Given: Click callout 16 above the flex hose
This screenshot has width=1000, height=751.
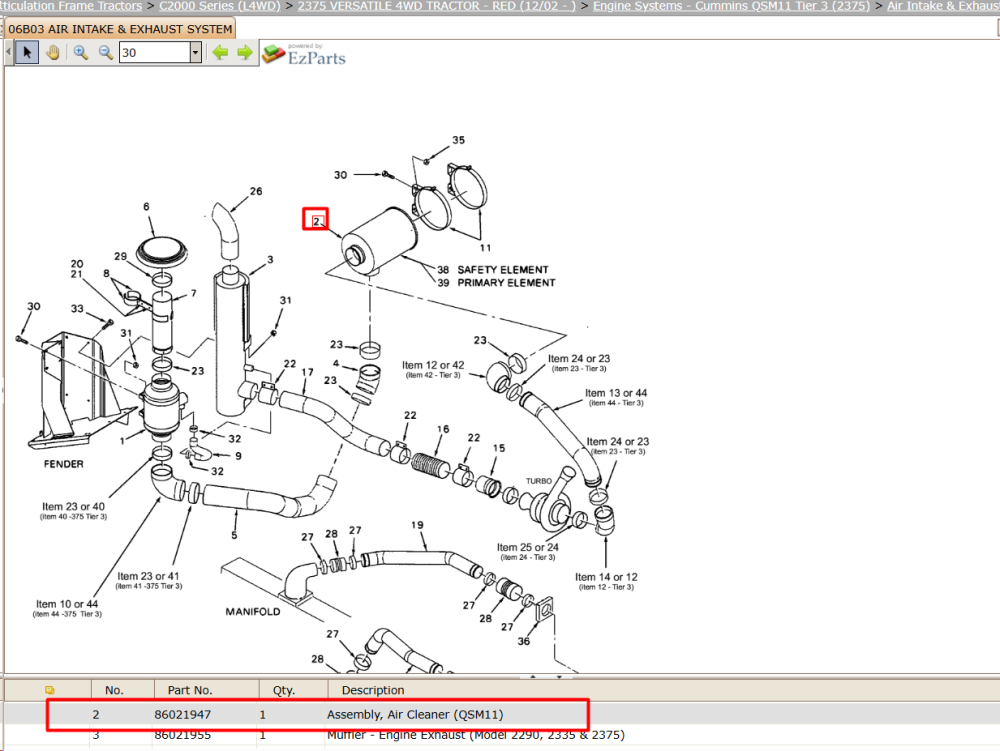Looking at the screenshot, I should click(x=443, y=430).
